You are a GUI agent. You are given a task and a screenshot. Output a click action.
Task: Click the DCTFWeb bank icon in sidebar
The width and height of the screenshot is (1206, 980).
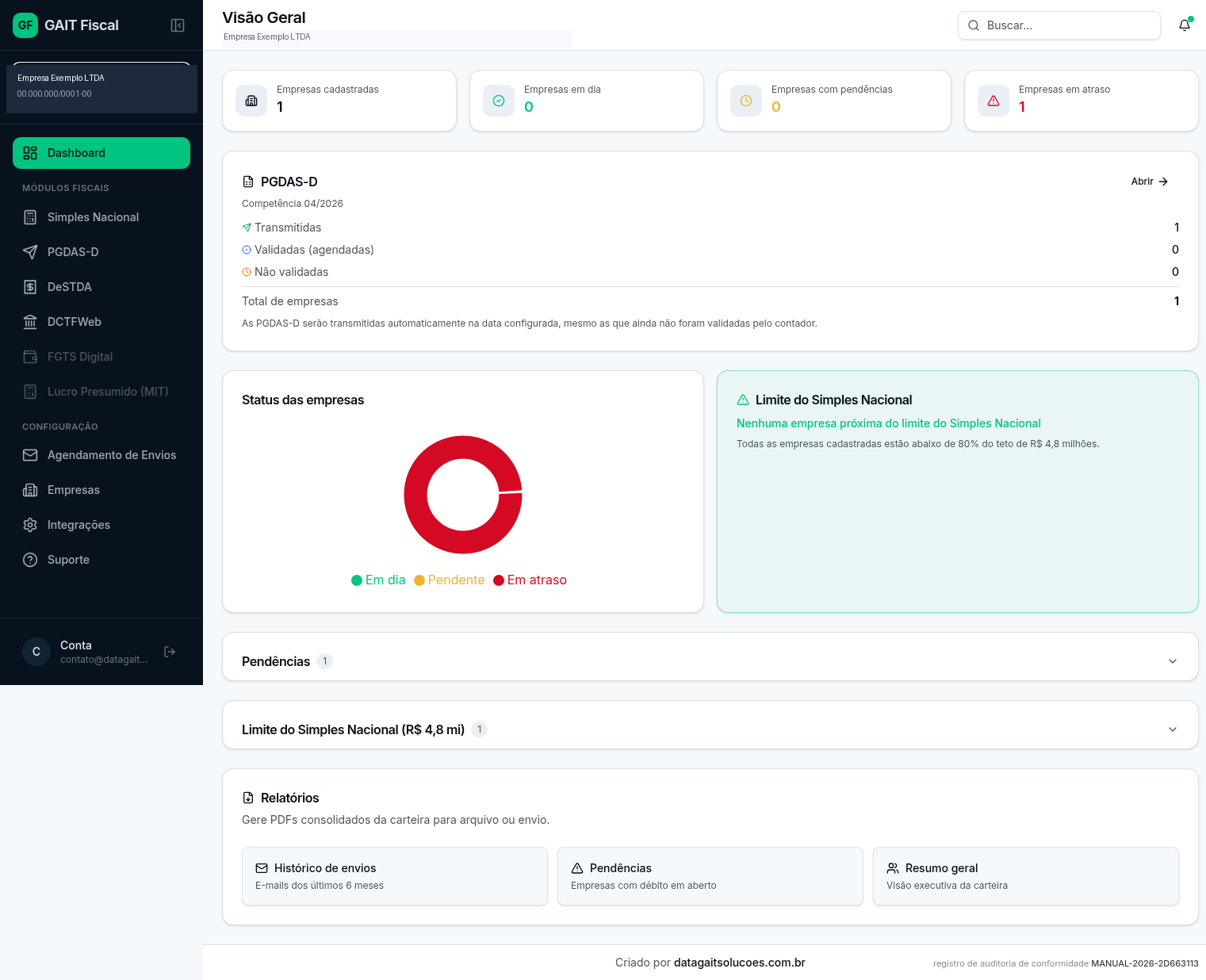tap(30, 322)
